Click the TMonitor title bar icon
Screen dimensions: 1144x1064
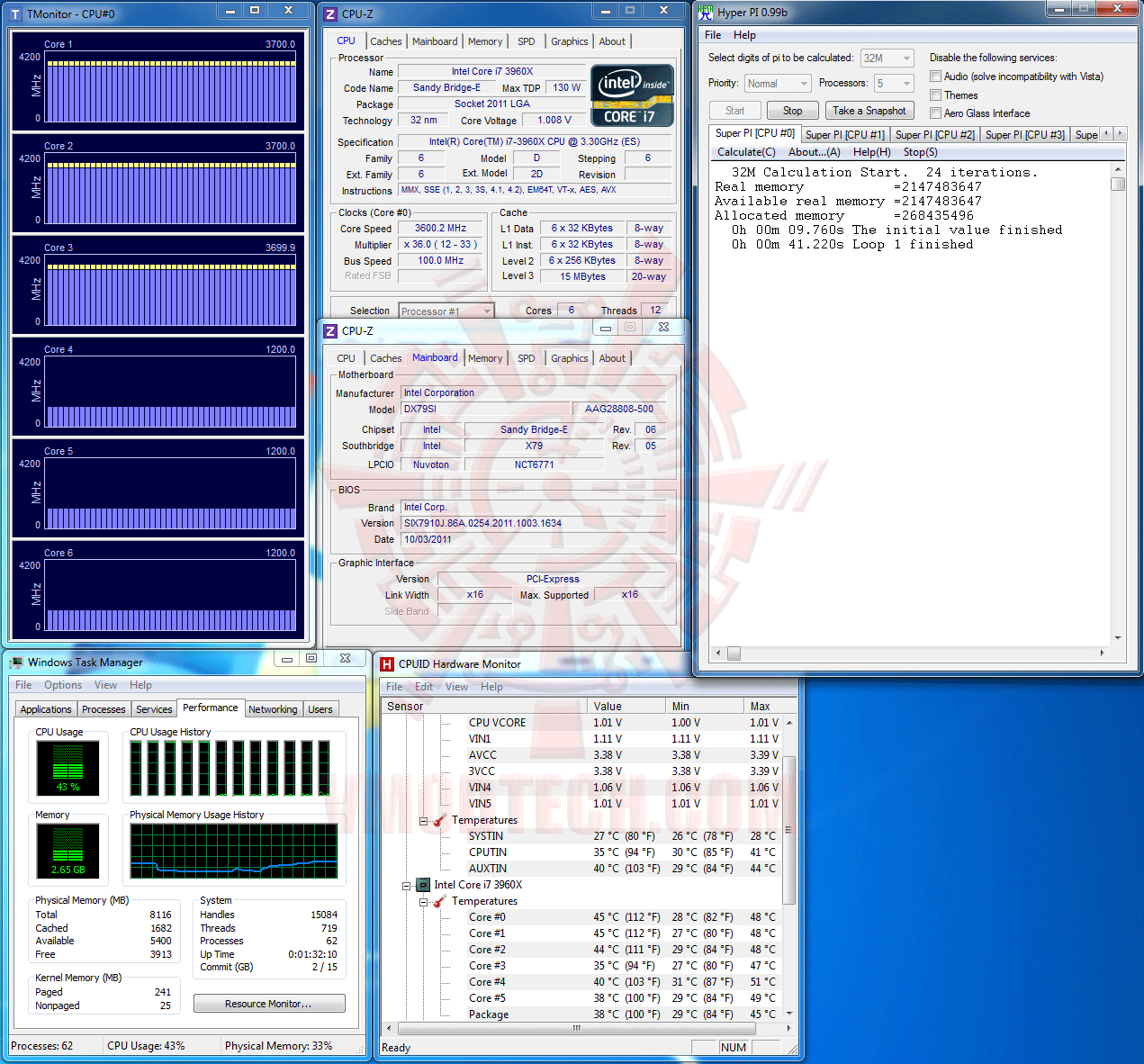[x=15, y=14]
